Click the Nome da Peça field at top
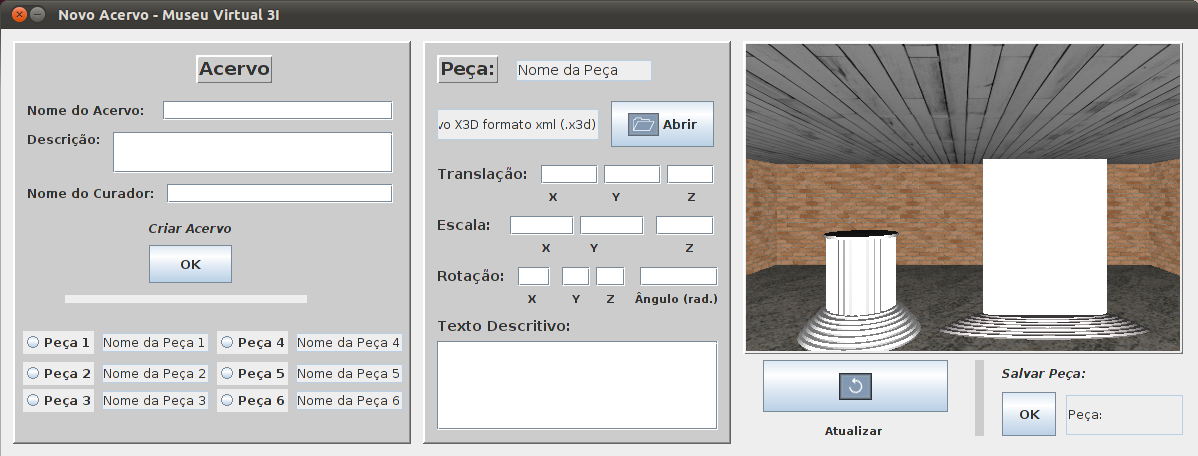The width and height of the screenshot is (1198, 456). click(x=584, y=70)
